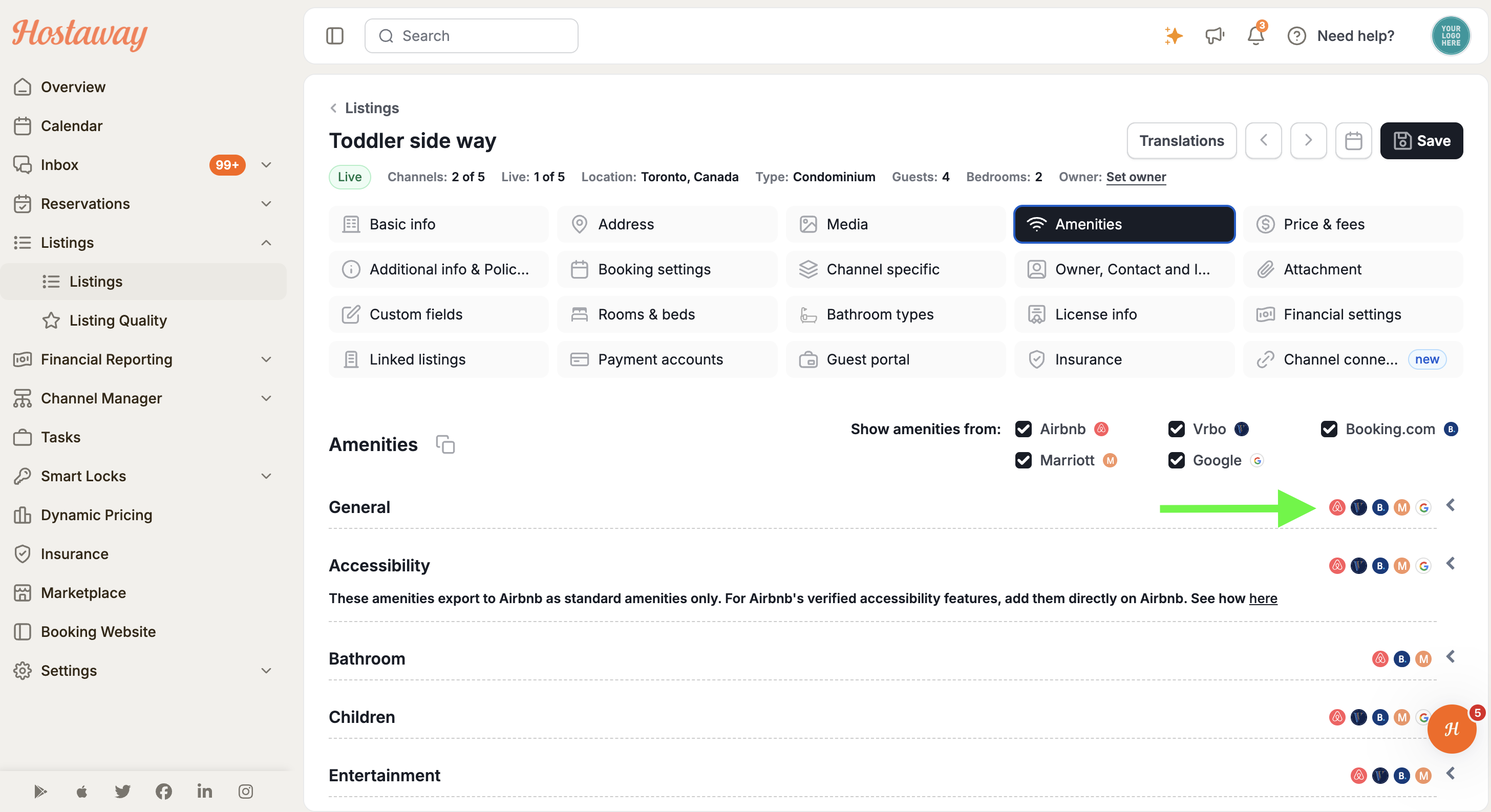The width and height of the screenshot is (1491, 812).
Task: Disable the Marriott amenities checkbox
Action: (1024, 460)
